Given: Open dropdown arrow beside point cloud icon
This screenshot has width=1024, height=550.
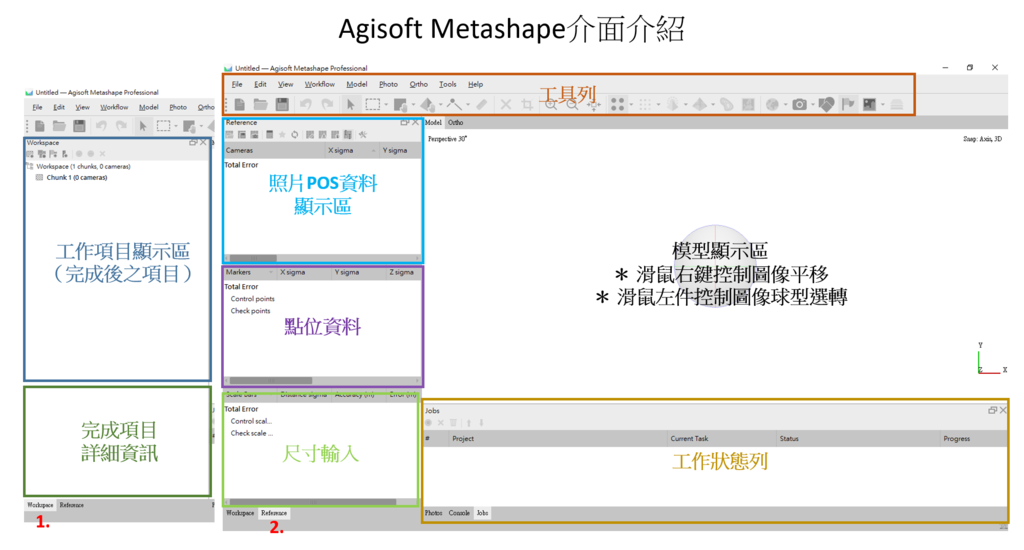Looking at the screenshot, I should (631, 105).
